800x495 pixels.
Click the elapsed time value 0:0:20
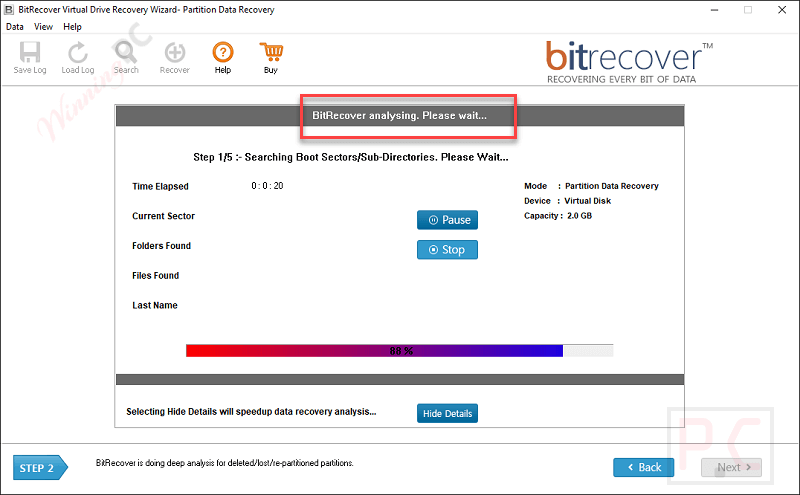coord(267,186)
